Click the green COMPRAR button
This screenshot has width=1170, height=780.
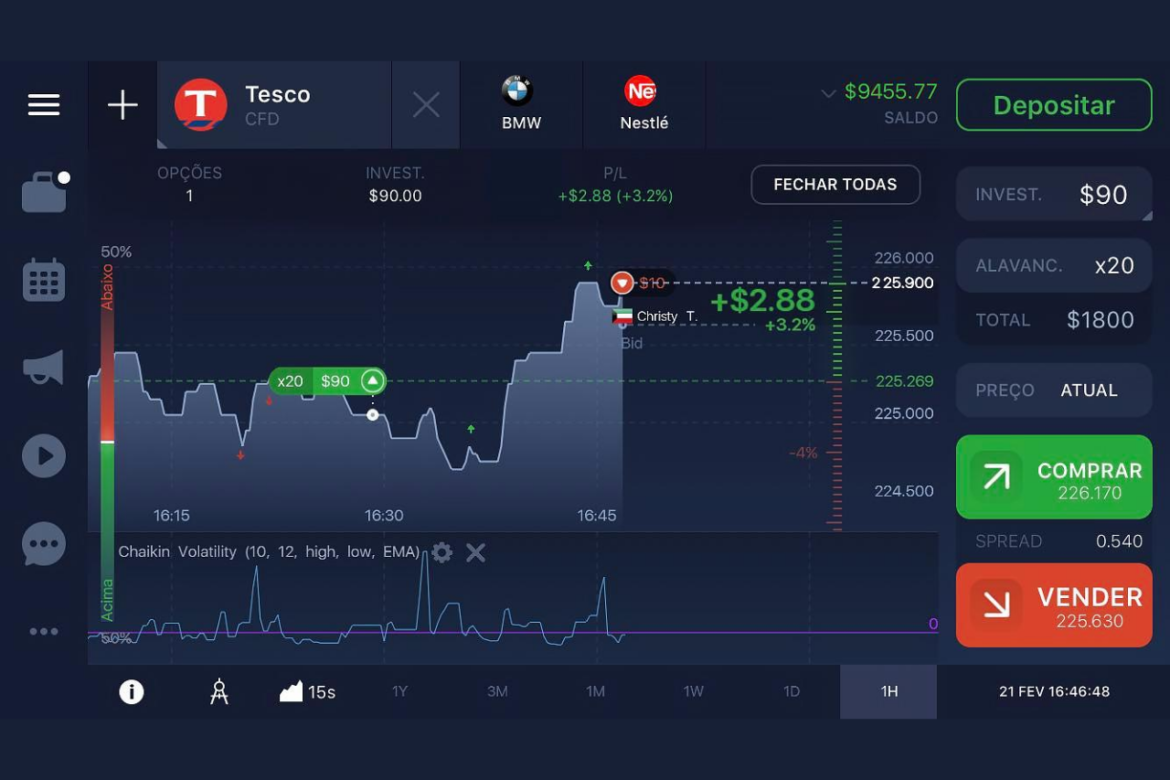click(x=1054, y=477)
